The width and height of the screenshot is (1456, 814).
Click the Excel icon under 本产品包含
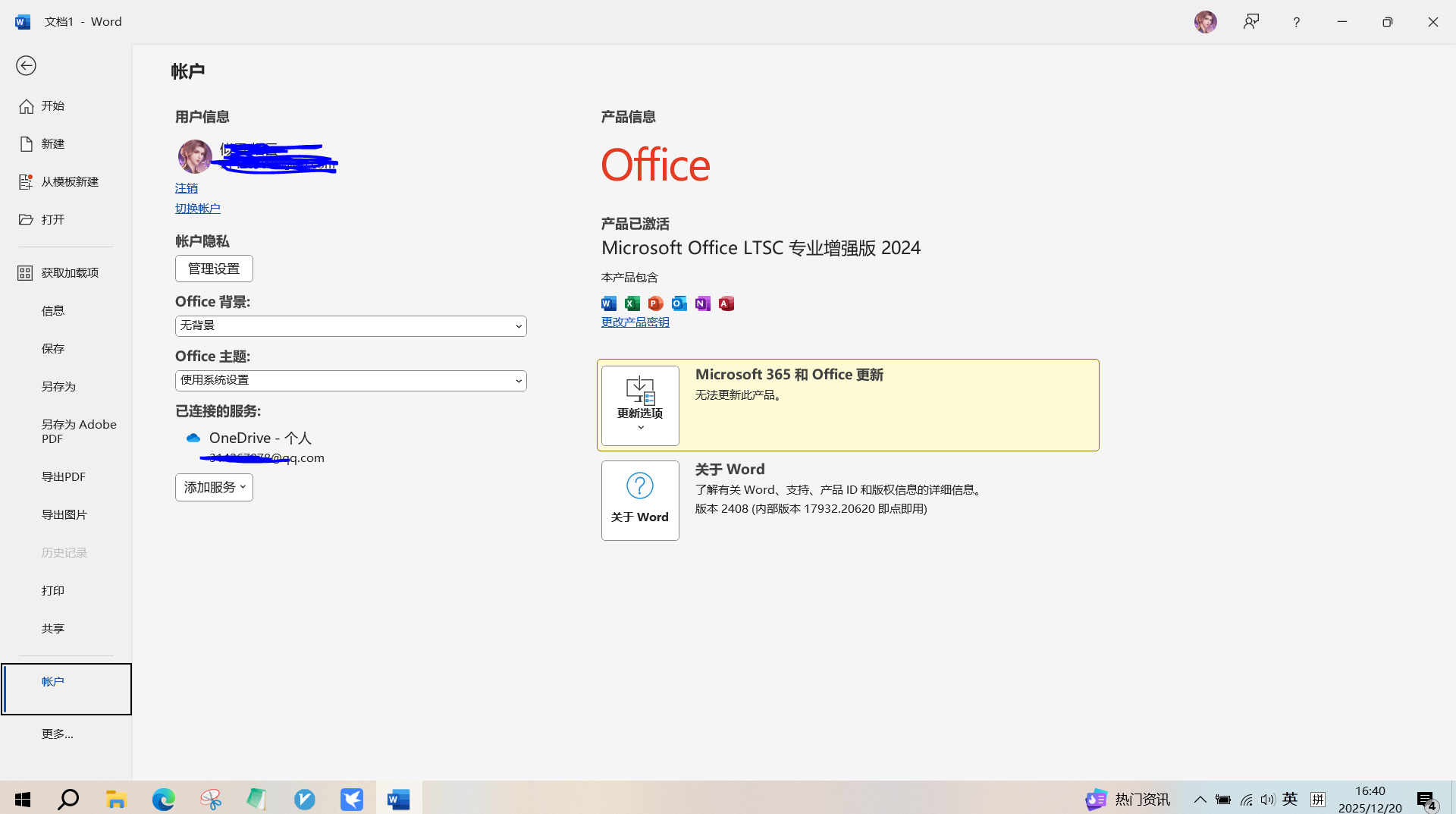pos(632,303)
